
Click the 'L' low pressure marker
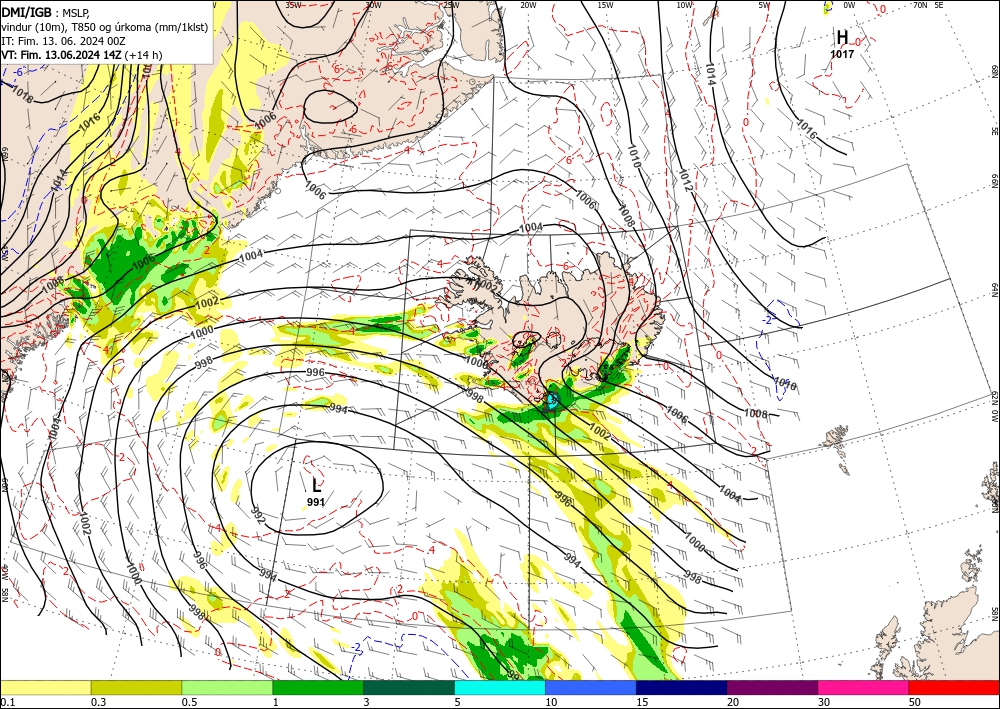(x=316, y=485)
